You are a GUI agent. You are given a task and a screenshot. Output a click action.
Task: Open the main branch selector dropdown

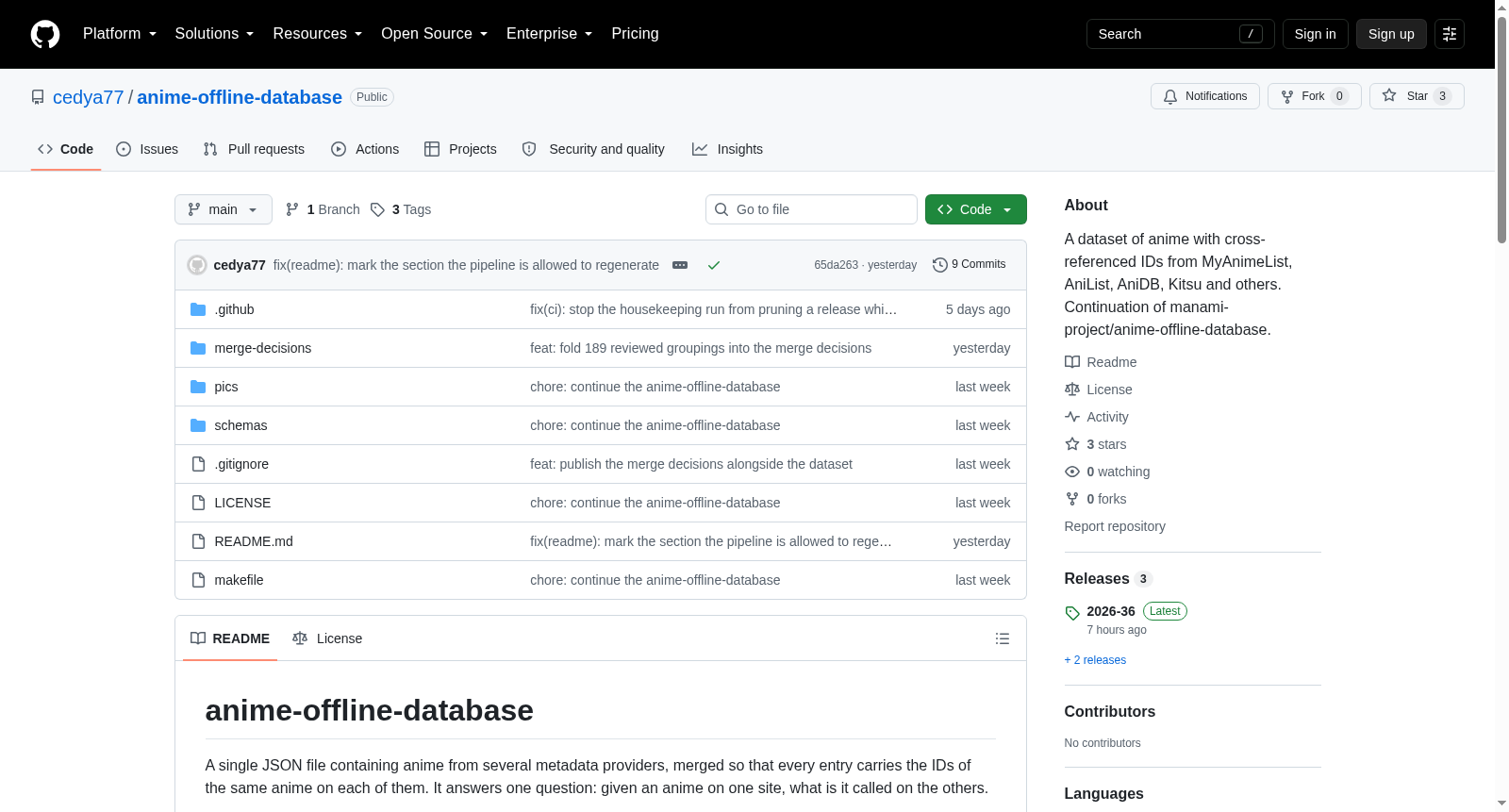pos(224,209)
